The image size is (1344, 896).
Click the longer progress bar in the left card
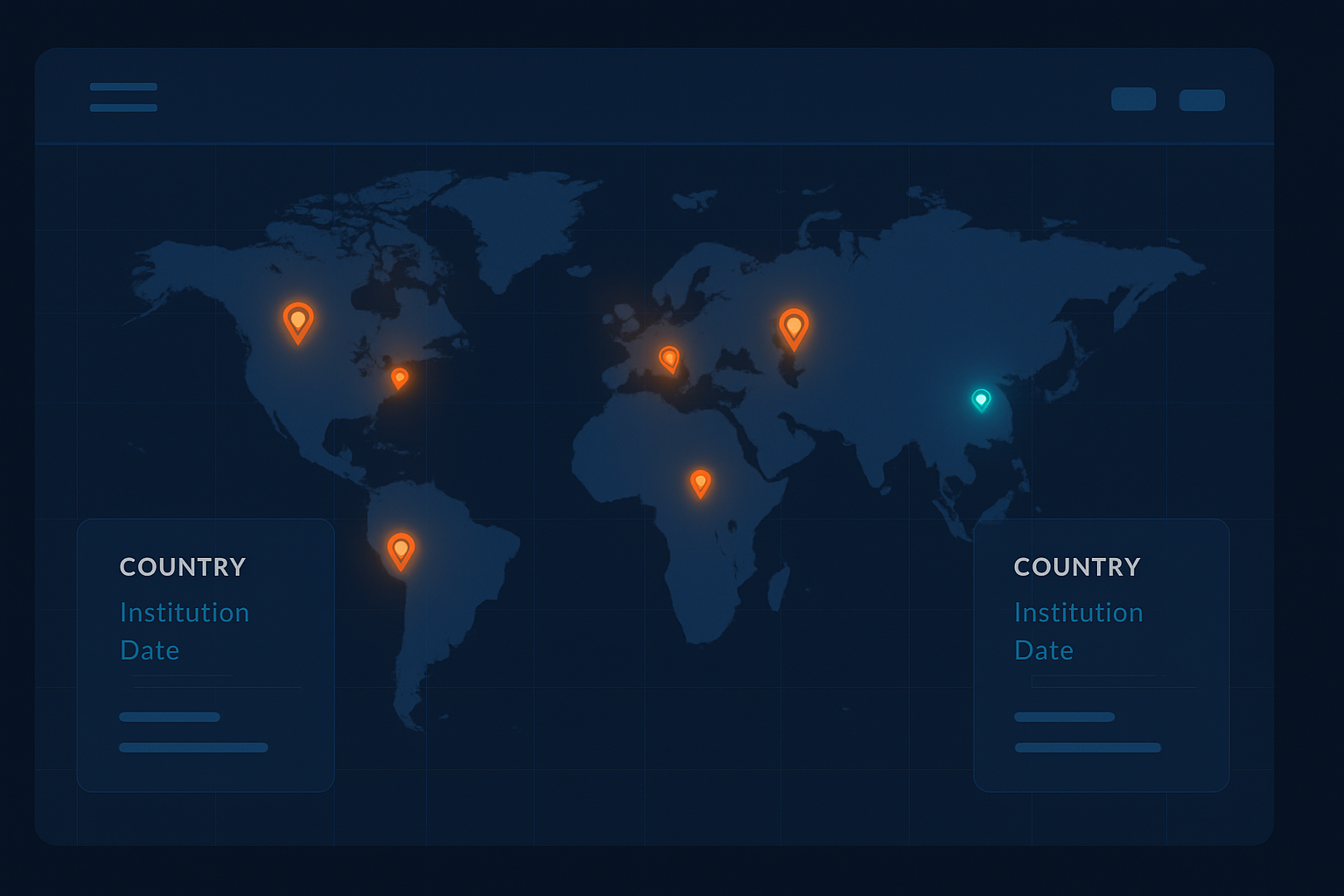(192, 747)
